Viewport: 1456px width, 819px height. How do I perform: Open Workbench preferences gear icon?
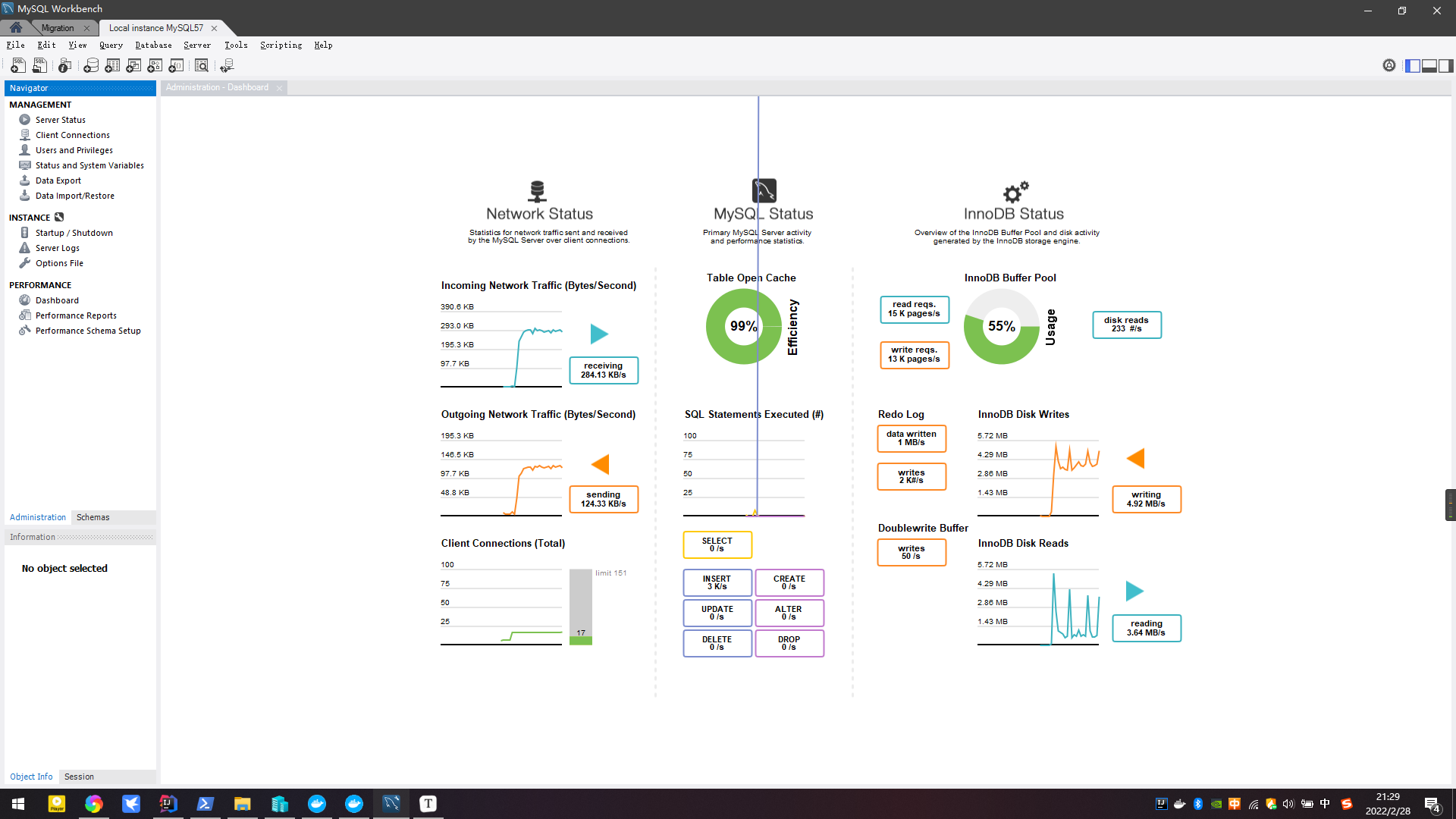1389,66
